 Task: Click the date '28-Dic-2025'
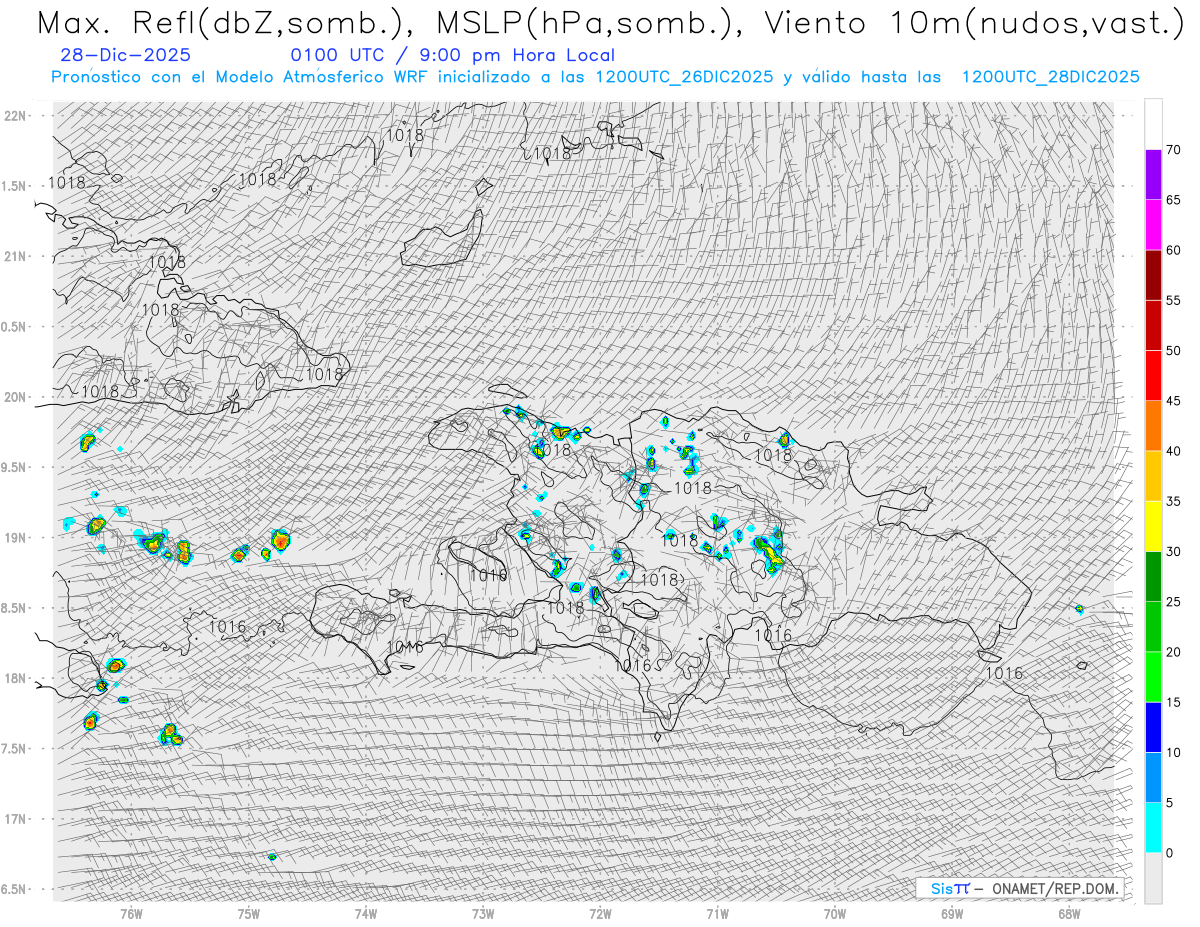(125, 55)
